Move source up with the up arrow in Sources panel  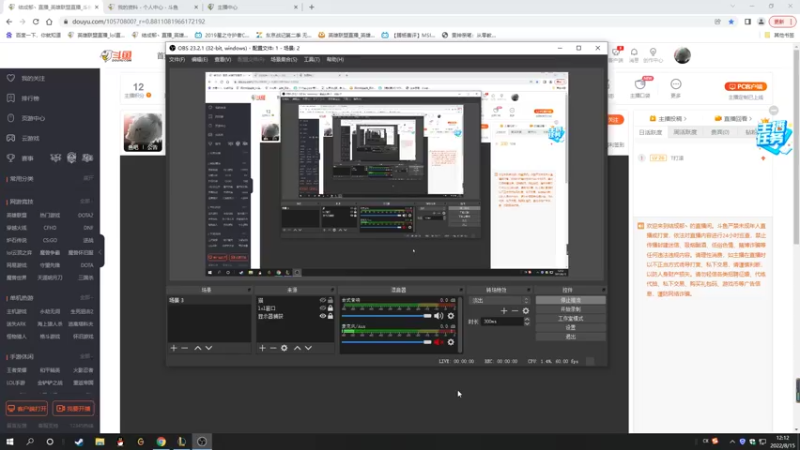coord(297,348)
